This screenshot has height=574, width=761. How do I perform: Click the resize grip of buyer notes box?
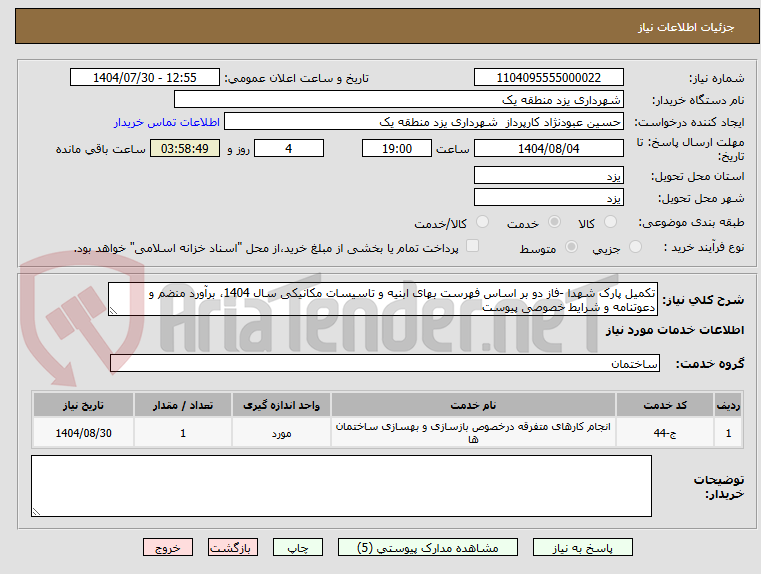pos(36,511)
